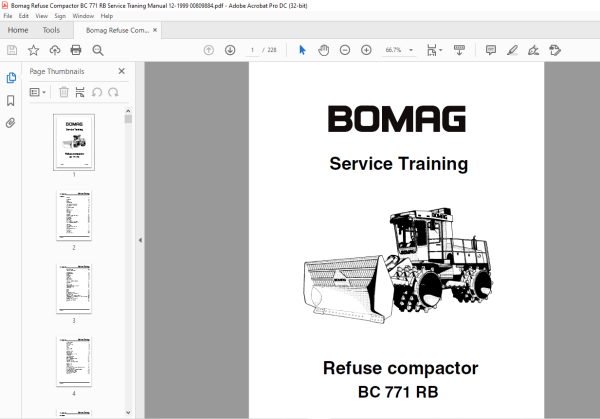
Task: Switch to the Tools tab
Action: pos(51,30)
